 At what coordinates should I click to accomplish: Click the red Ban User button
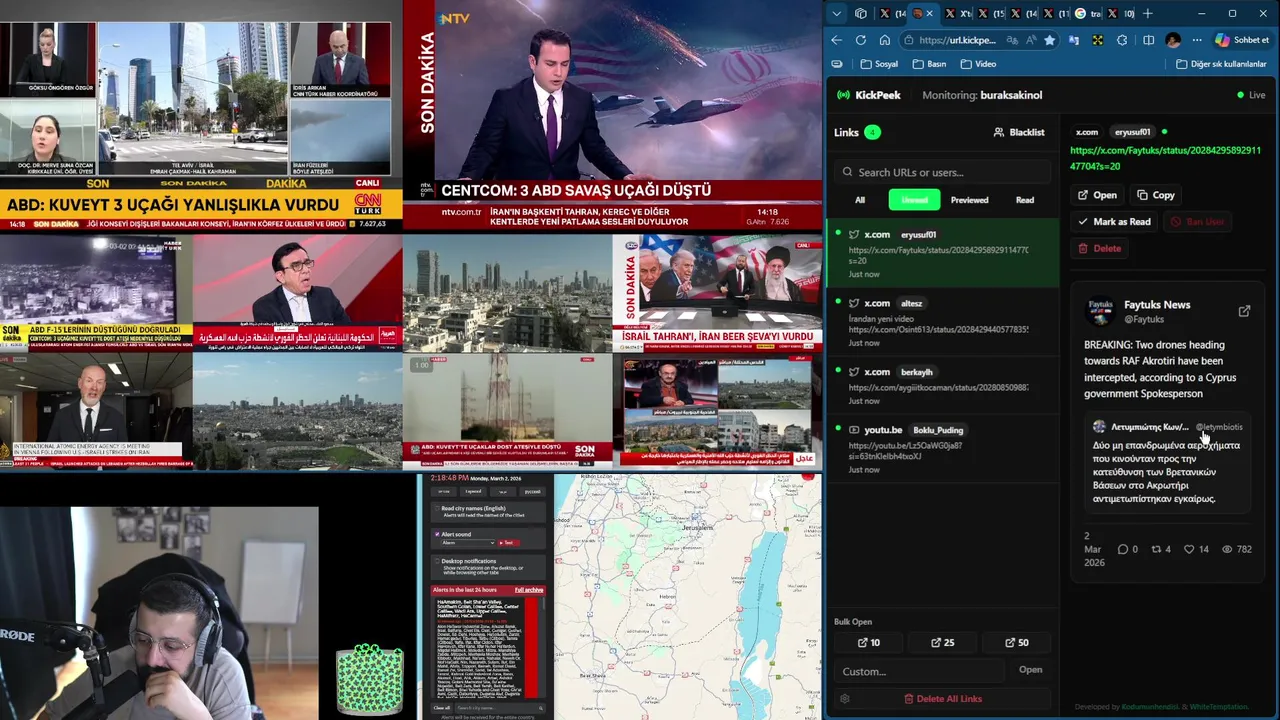tap(1197, 222)
